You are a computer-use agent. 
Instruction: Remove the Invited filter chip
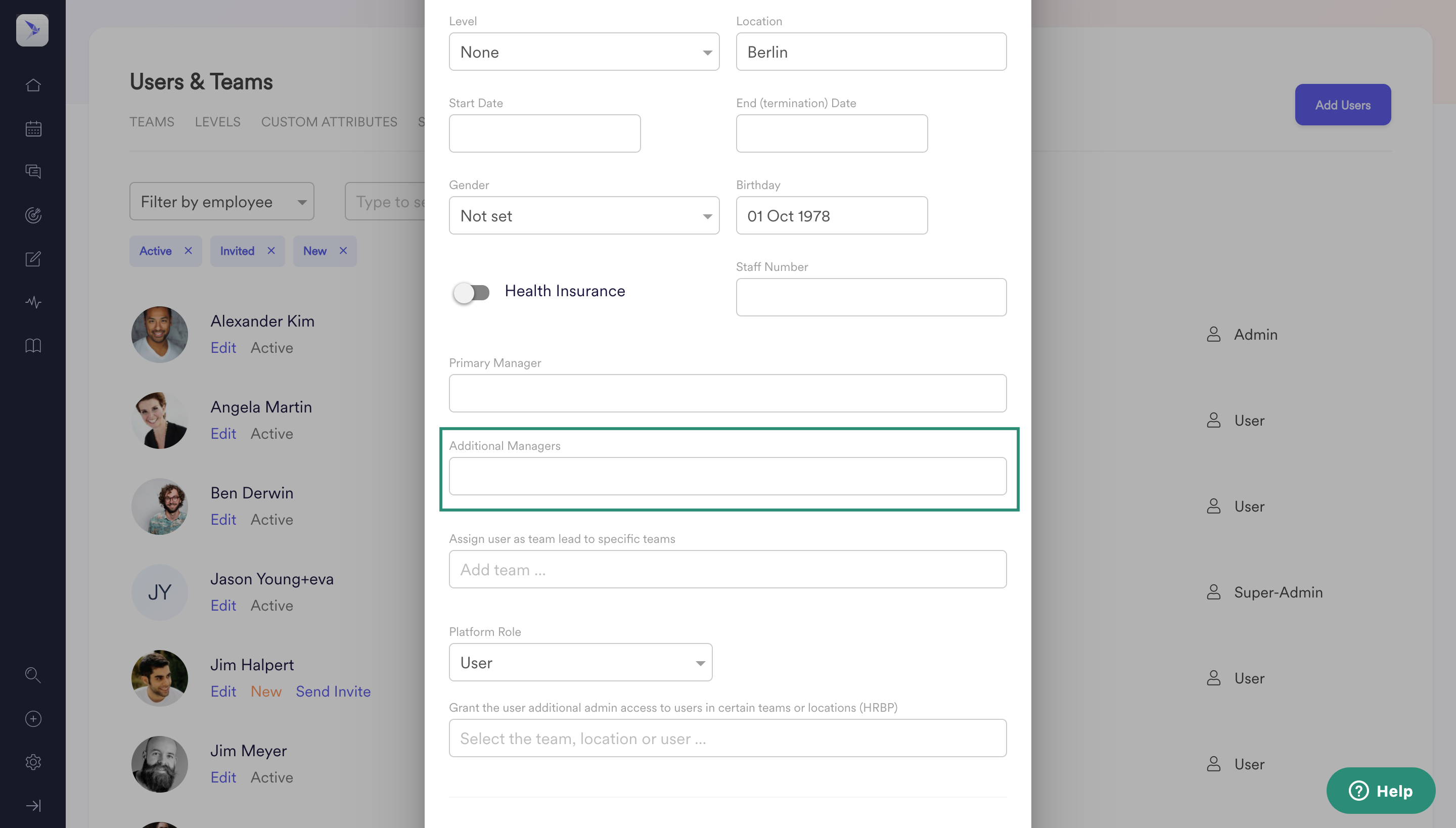271,251
